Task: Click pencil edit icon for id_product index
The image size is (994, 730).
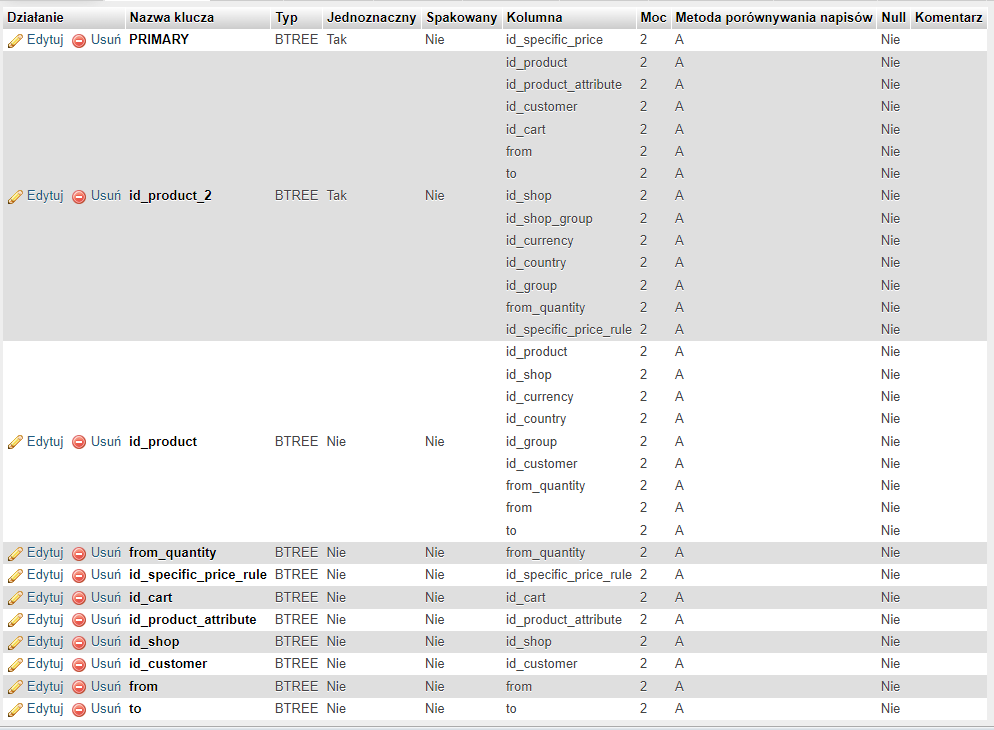Action: pyautogui.click(x=15, y=442)
